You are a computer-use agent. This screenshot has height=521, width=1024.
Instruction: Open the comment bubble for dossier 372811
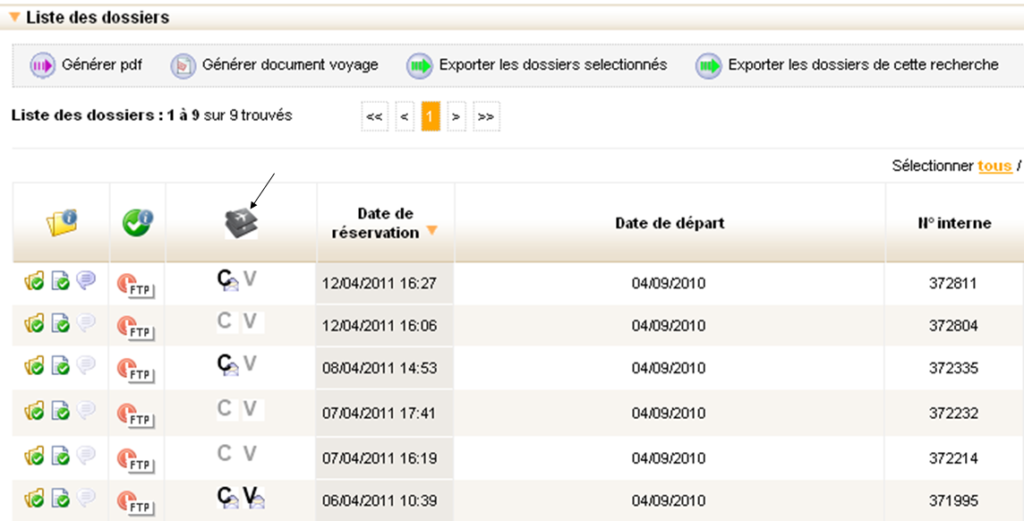(x=87, y=282)
